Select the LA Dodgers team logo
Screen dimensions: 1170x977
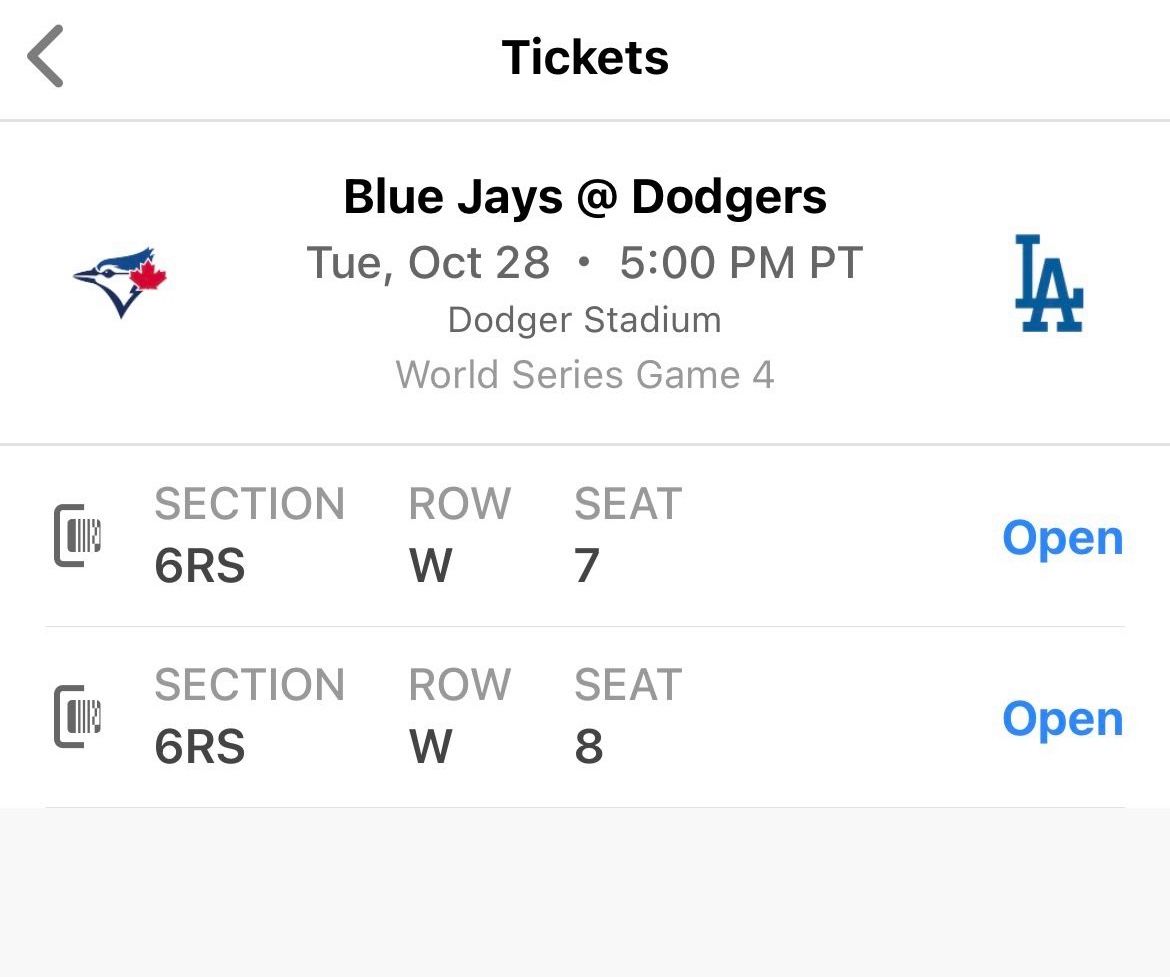click(x=1046, y=283)
